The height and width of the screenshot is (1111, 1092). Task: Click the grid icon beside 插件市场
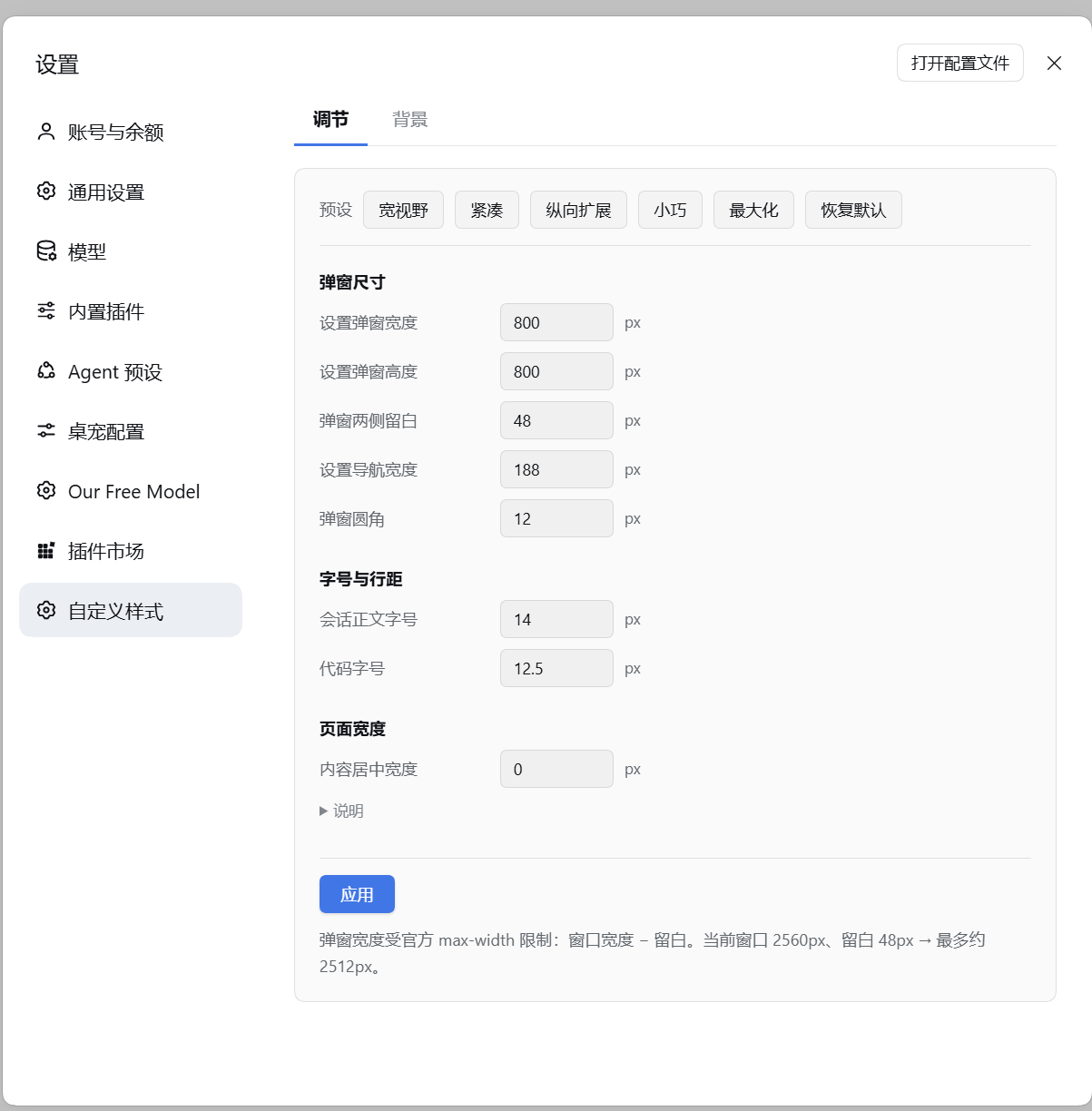point(46,551)
